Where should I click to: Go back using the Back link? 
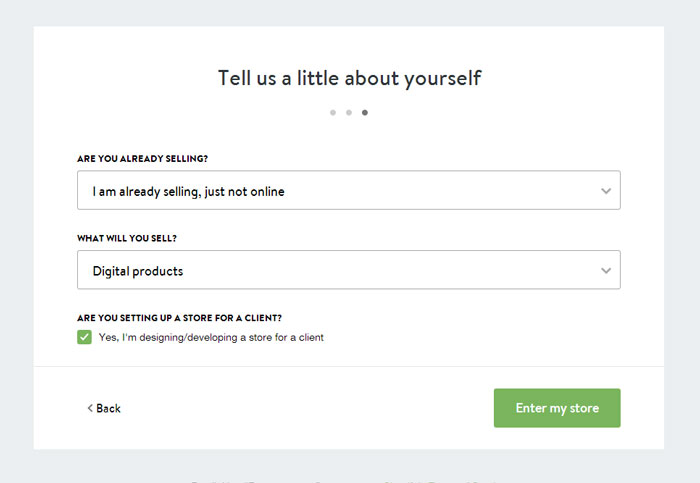[x=104, y=408]
